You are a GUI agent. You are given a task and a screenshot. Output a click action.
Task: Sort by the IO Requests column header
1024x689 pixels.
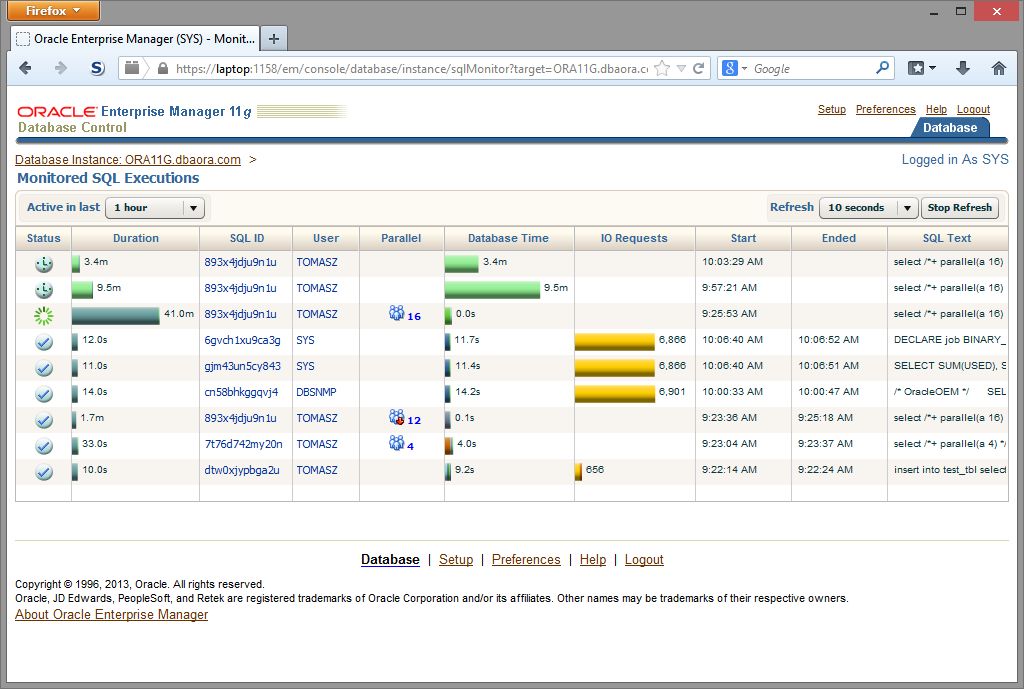(634, 238)
